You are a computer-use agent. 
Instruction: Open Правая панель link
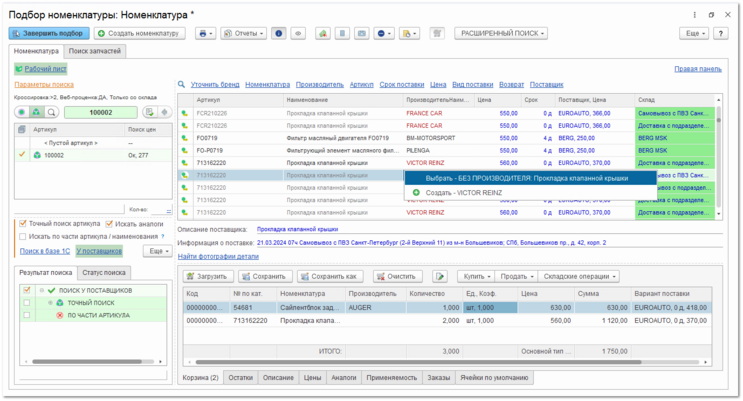[698, 69]
